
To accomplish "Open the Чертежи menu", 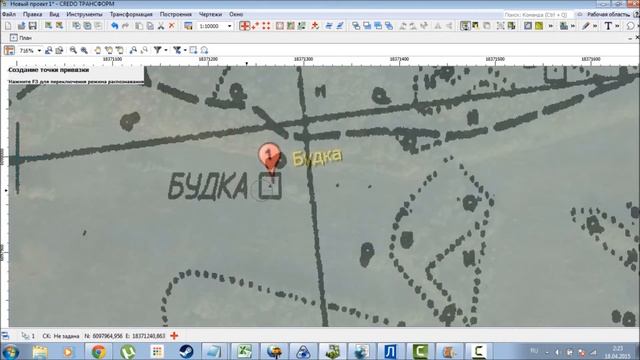I will (211, 14).
